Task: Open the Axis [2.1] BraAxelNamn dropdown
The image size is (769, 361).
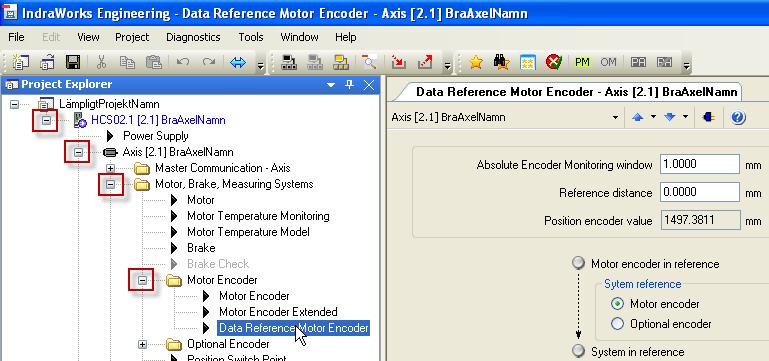Action: tap(615, 118)
